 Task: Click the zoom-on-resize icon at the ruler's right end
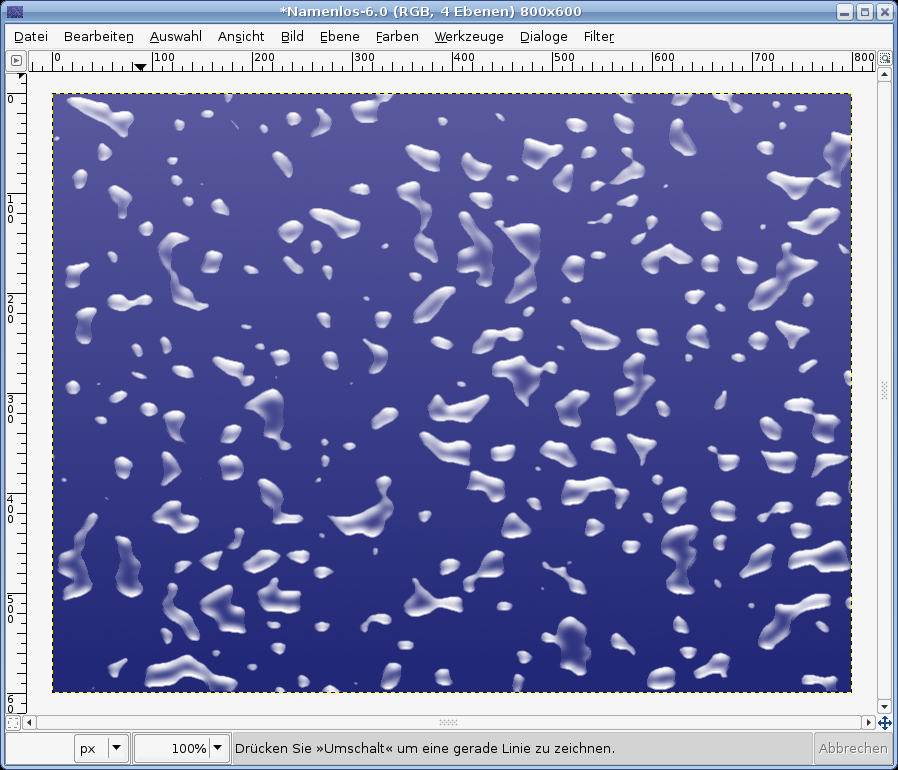[885, 58]
